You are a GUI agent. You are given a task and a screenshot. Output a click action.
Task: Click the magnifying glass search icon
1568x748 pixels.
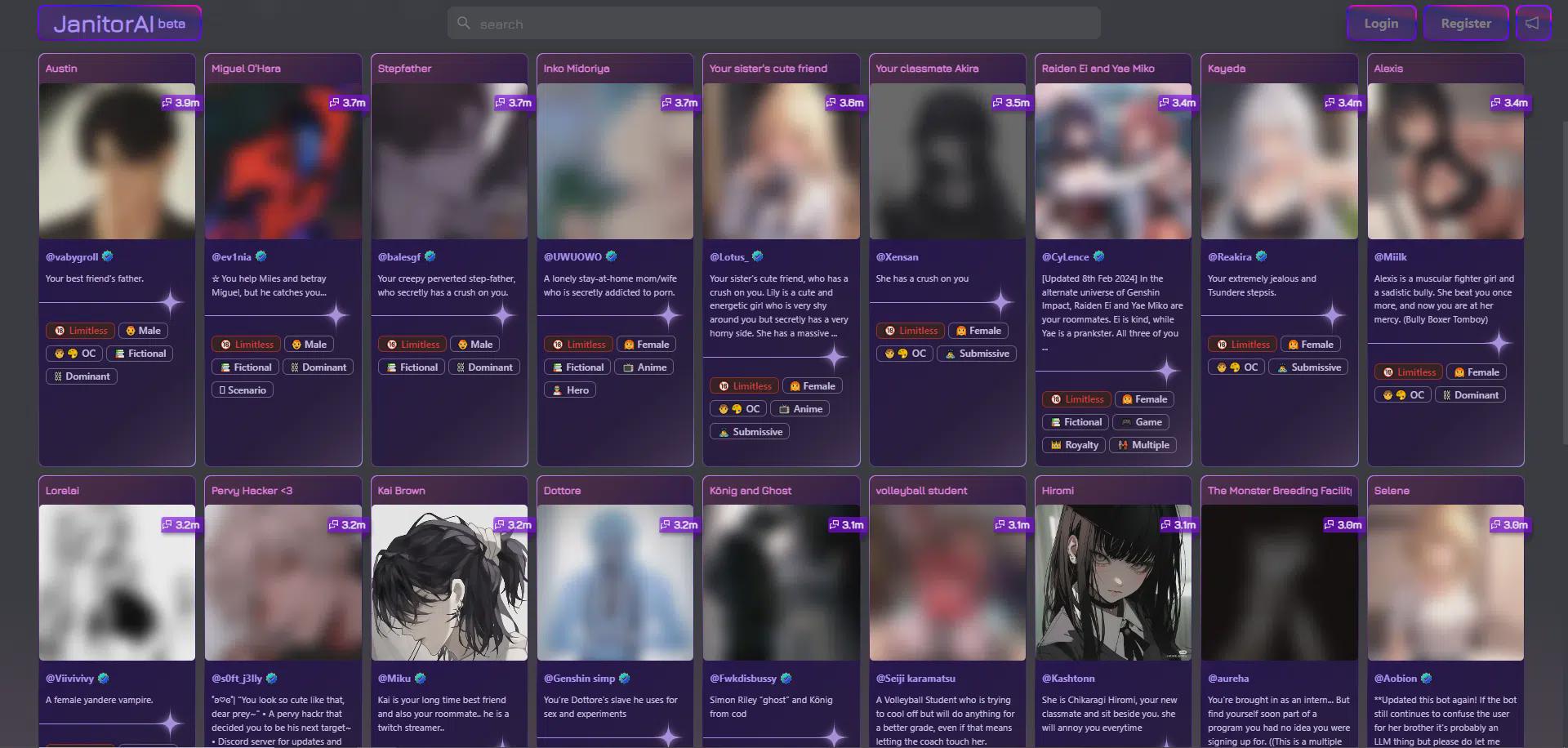pyautogui.click(x=464, y=24)
